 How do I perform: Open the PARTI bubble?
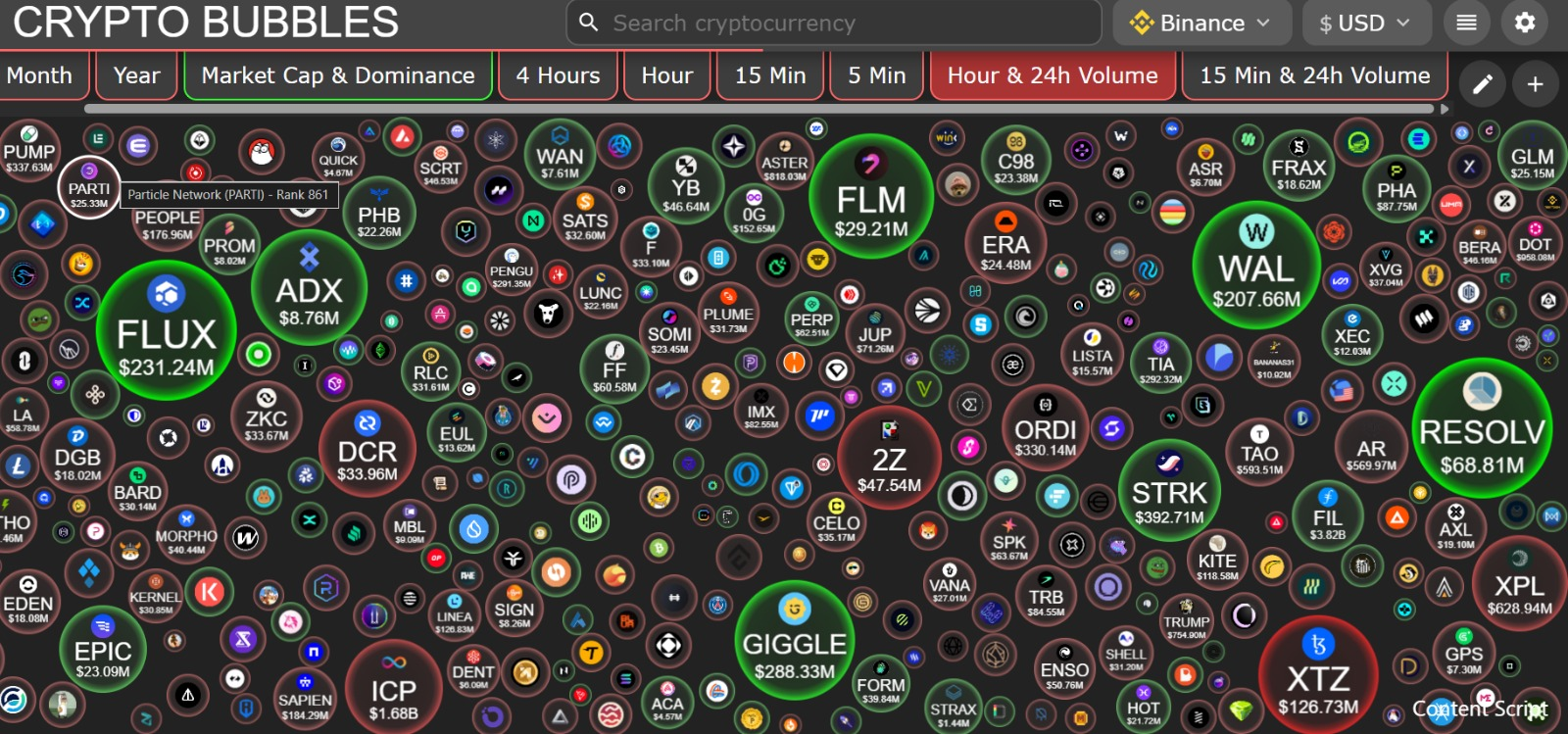click(x=89, y=185)
